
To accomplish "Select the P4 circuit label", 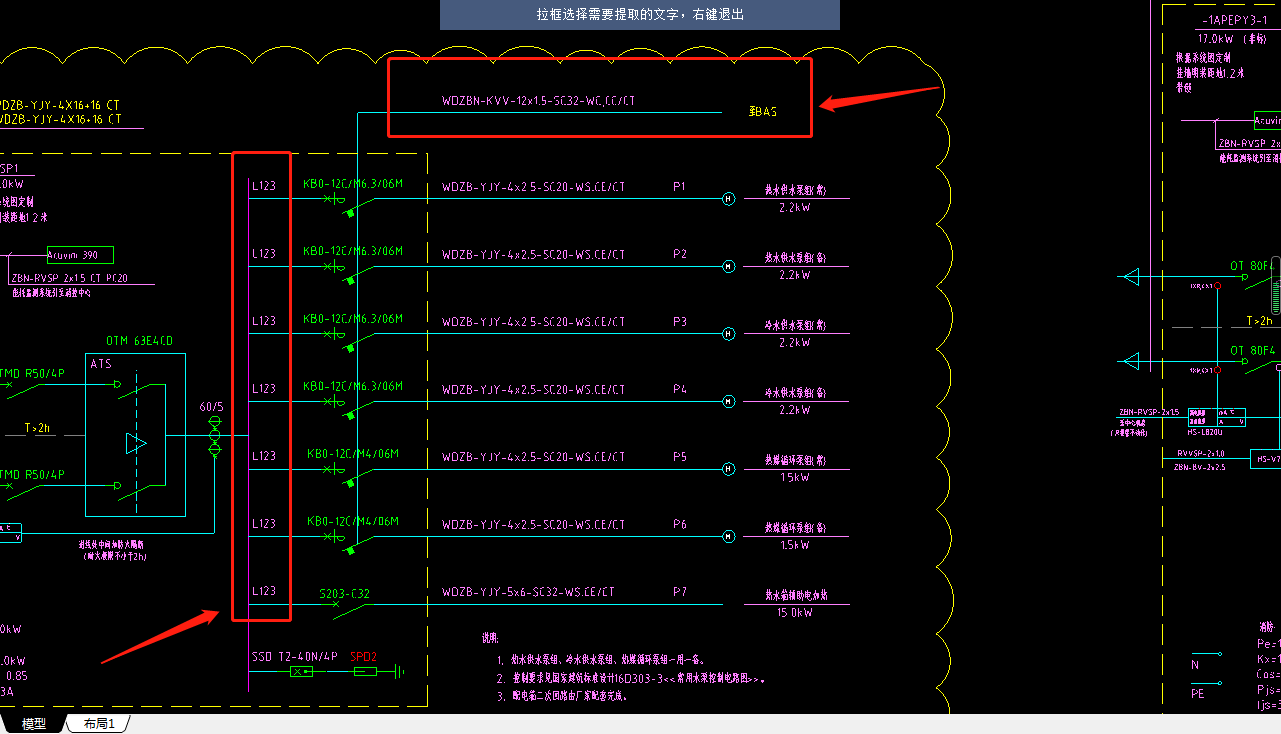I will point(680,389).
